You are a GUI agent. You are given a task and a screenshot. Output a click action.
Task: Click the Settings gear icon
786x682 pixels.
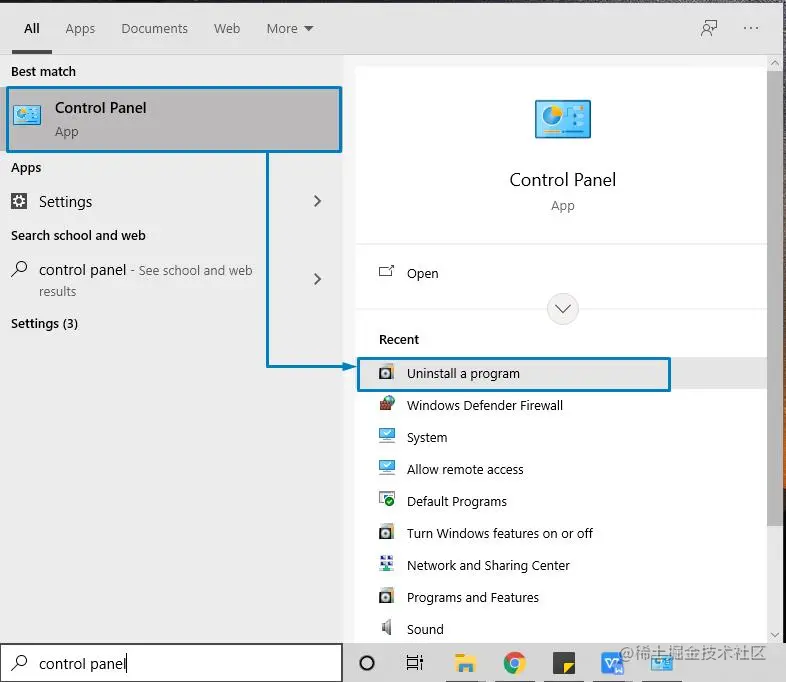coord(19,201)
